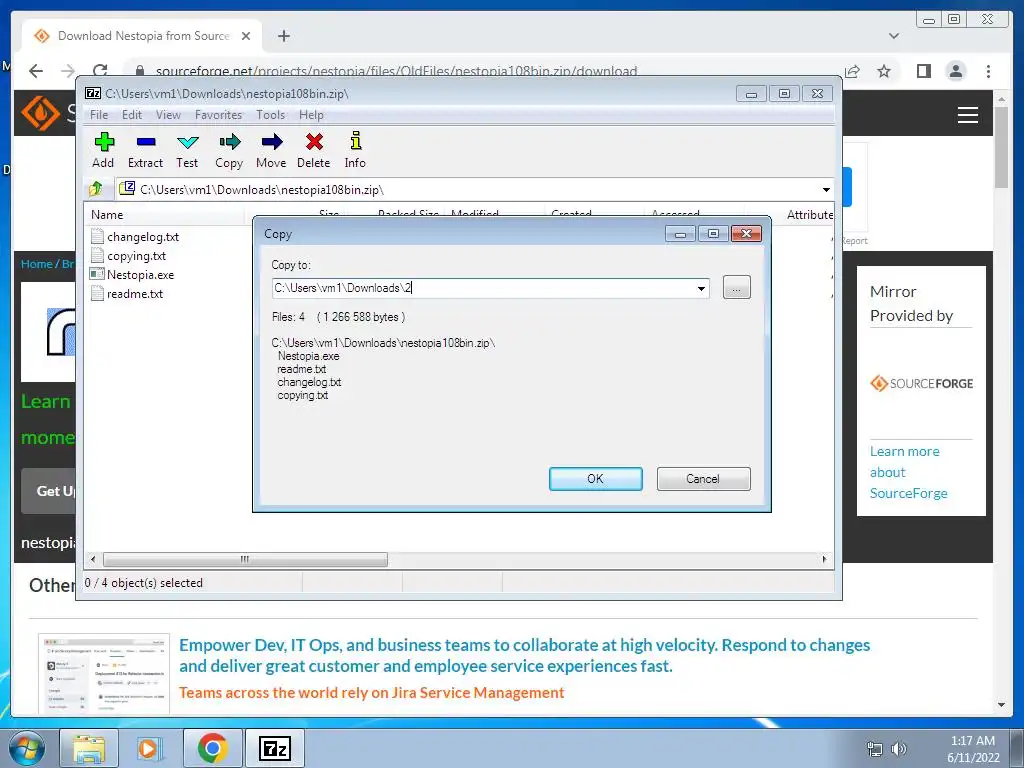Confirm the copy with the OK button

596,479
